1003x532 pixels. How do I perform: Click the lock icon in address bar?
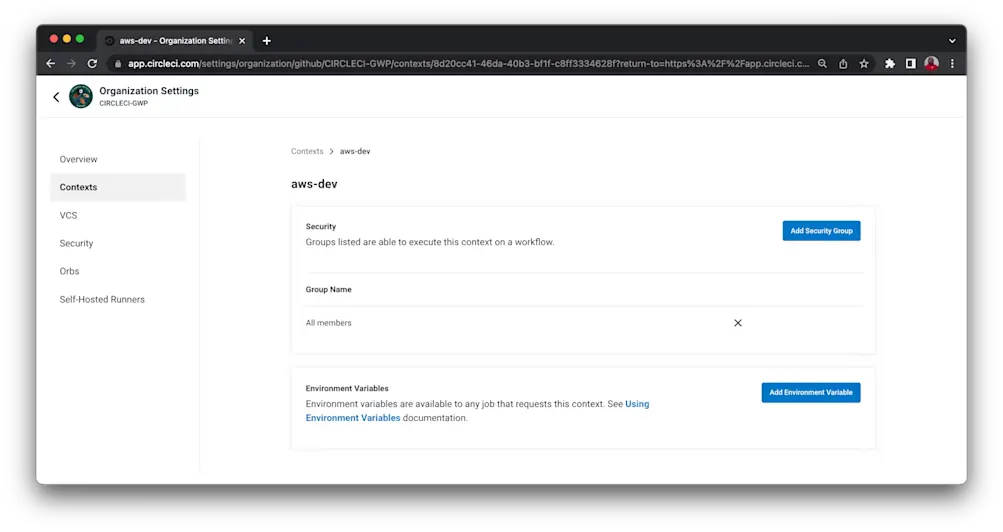(x=118, y=64)
